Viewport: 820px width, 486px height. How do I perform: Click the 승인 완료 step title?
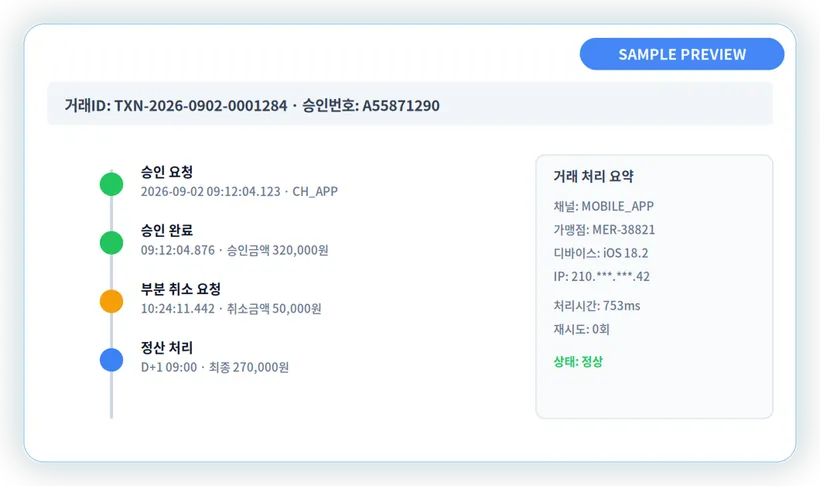167,230
